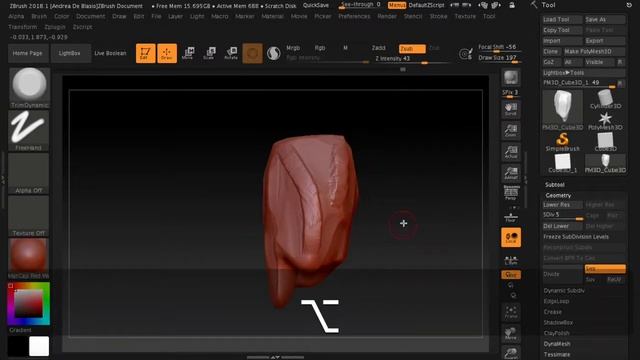
Task: Toggle Perspective distortion (Persp)
Action: click(x=511, y=193)
